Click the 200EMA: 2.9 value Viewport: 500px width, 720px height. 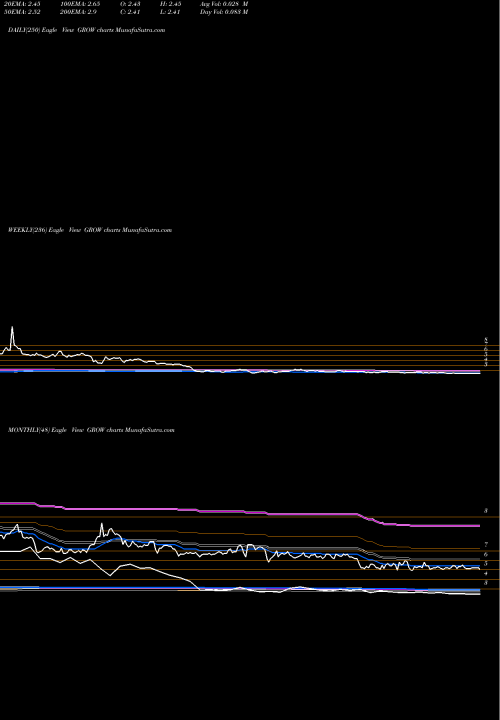tap(79, 12)
